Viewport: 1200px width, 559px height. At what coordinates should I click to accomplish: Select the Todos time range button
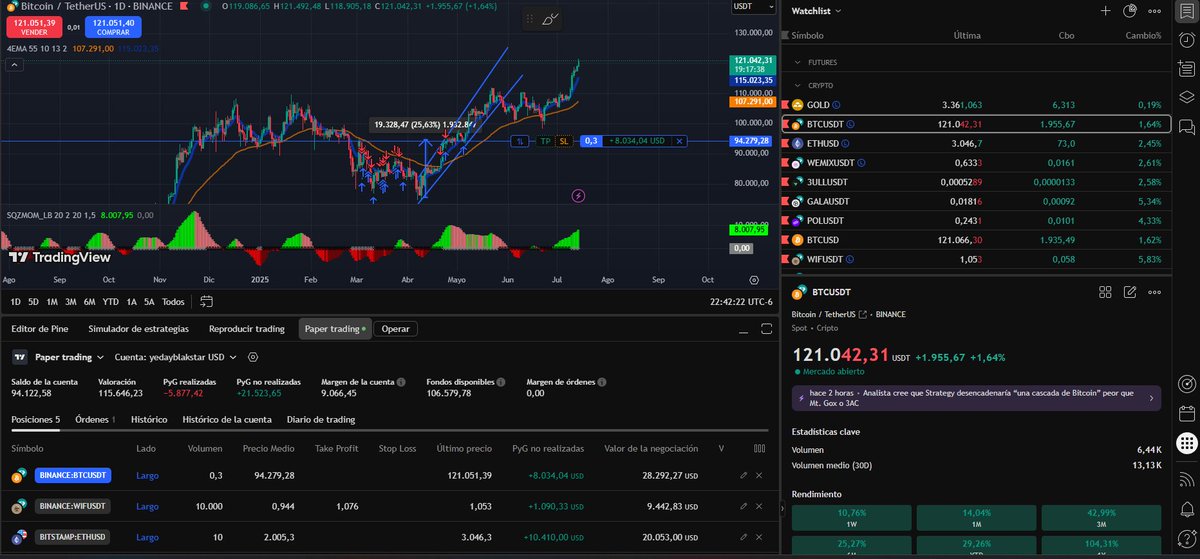tap(173, 301)
